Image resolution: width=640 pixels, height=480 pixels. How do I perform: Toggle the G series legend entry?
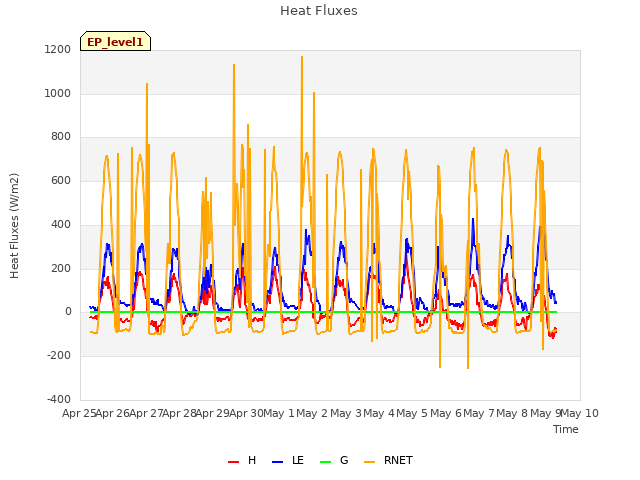(334, 460)
